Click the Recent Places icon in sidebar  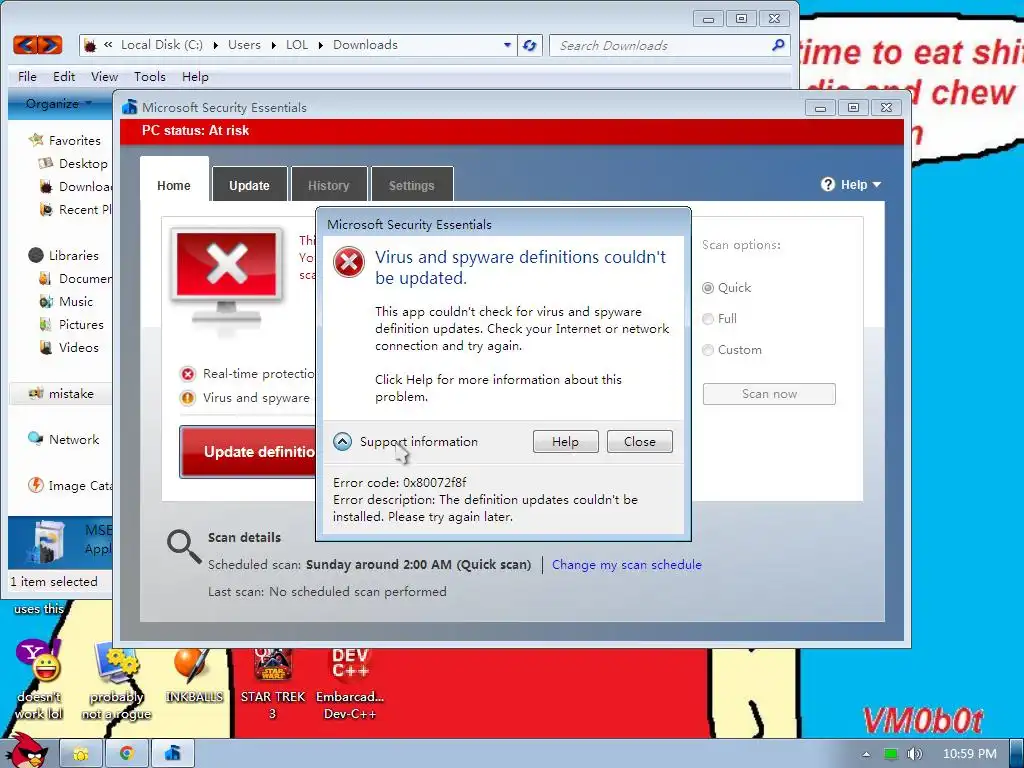[x=46, y=210]
